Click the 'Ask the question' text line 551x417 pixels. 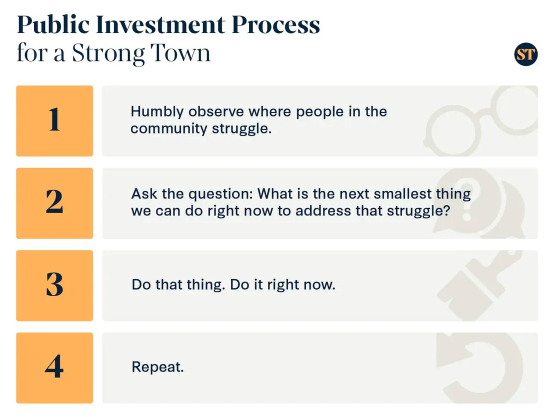(300, 194)
